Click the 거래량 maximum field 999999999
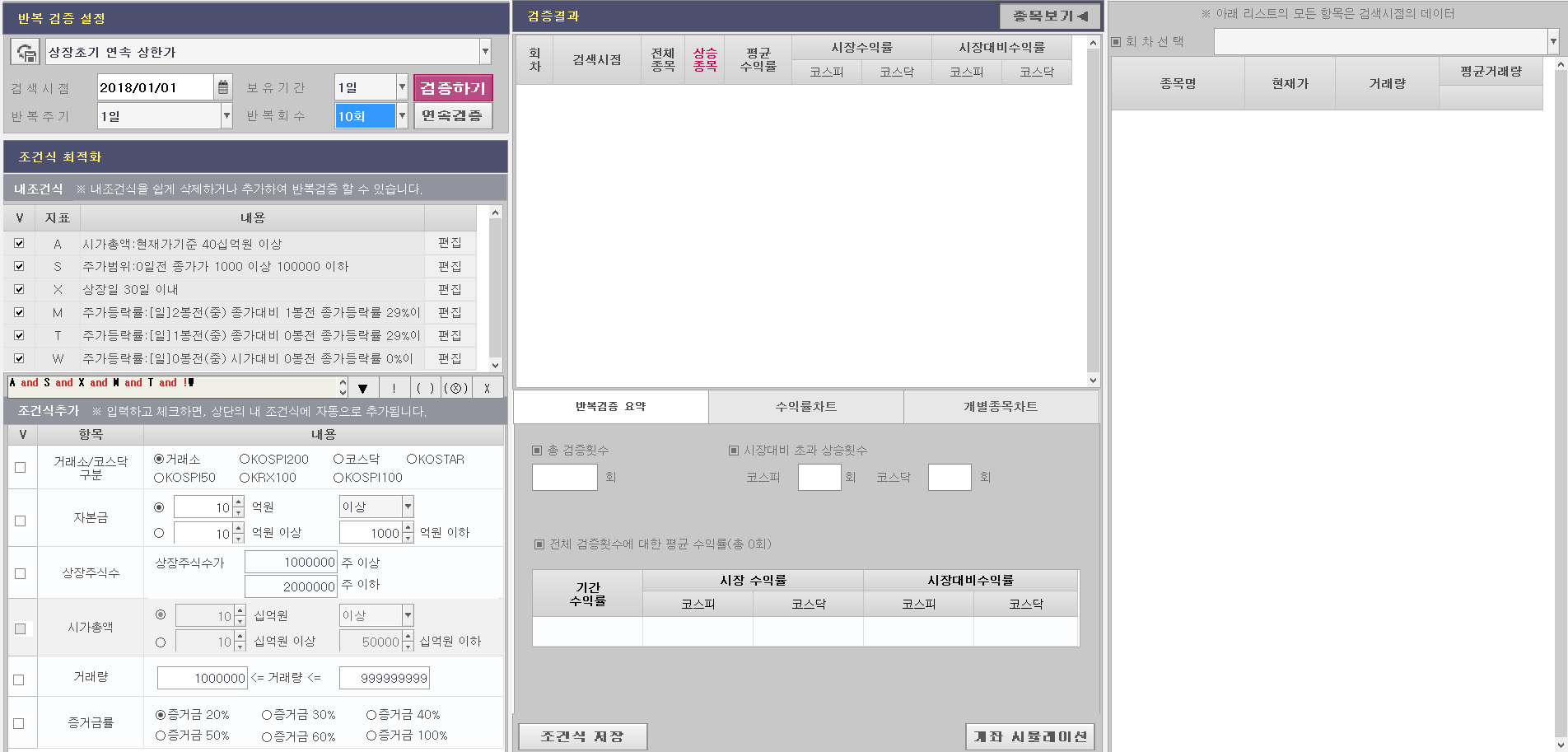This screenshot has width=1568, height=752. click(x=385, y=678)
